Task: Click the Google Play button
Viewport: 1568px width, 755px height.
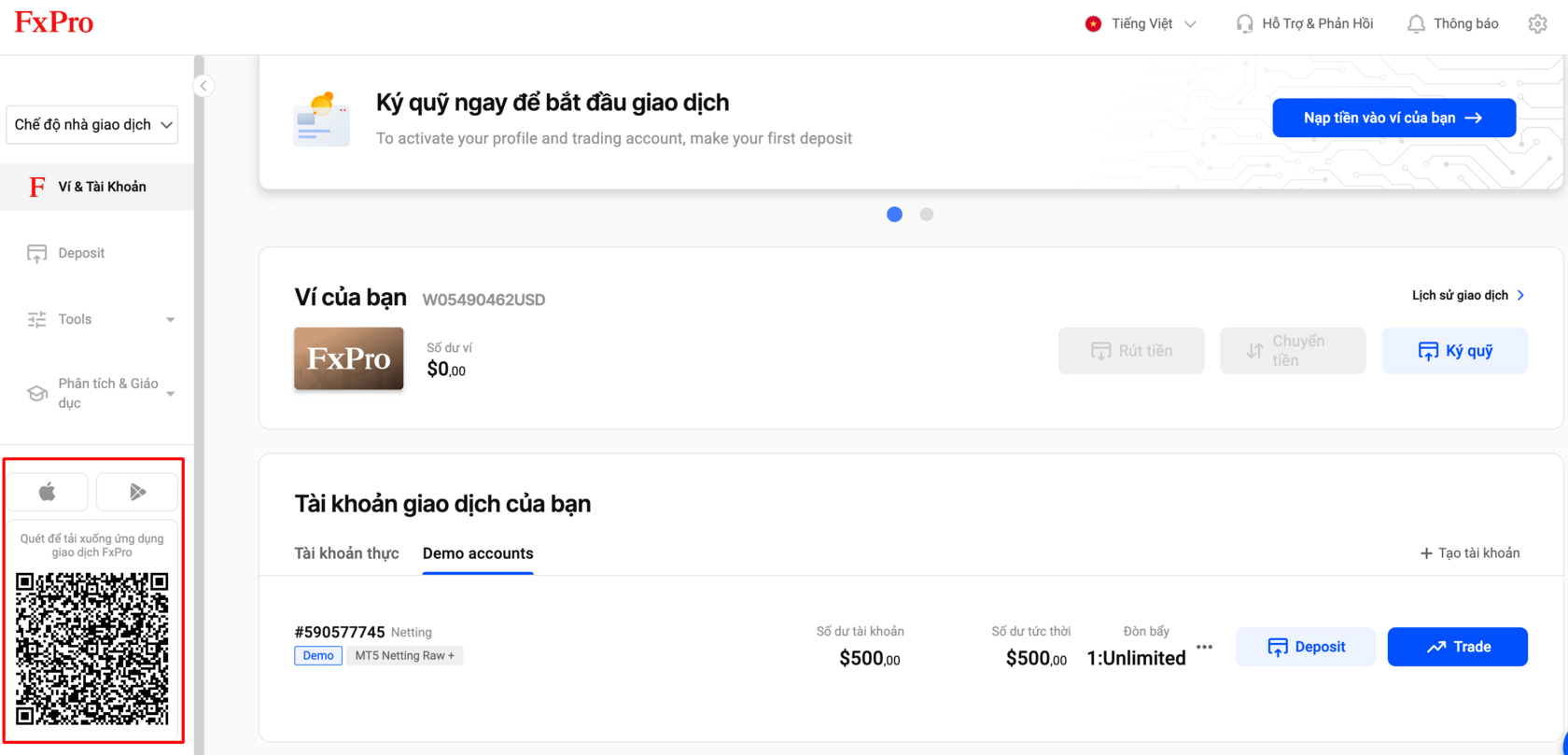Action: tap(137, 492)
